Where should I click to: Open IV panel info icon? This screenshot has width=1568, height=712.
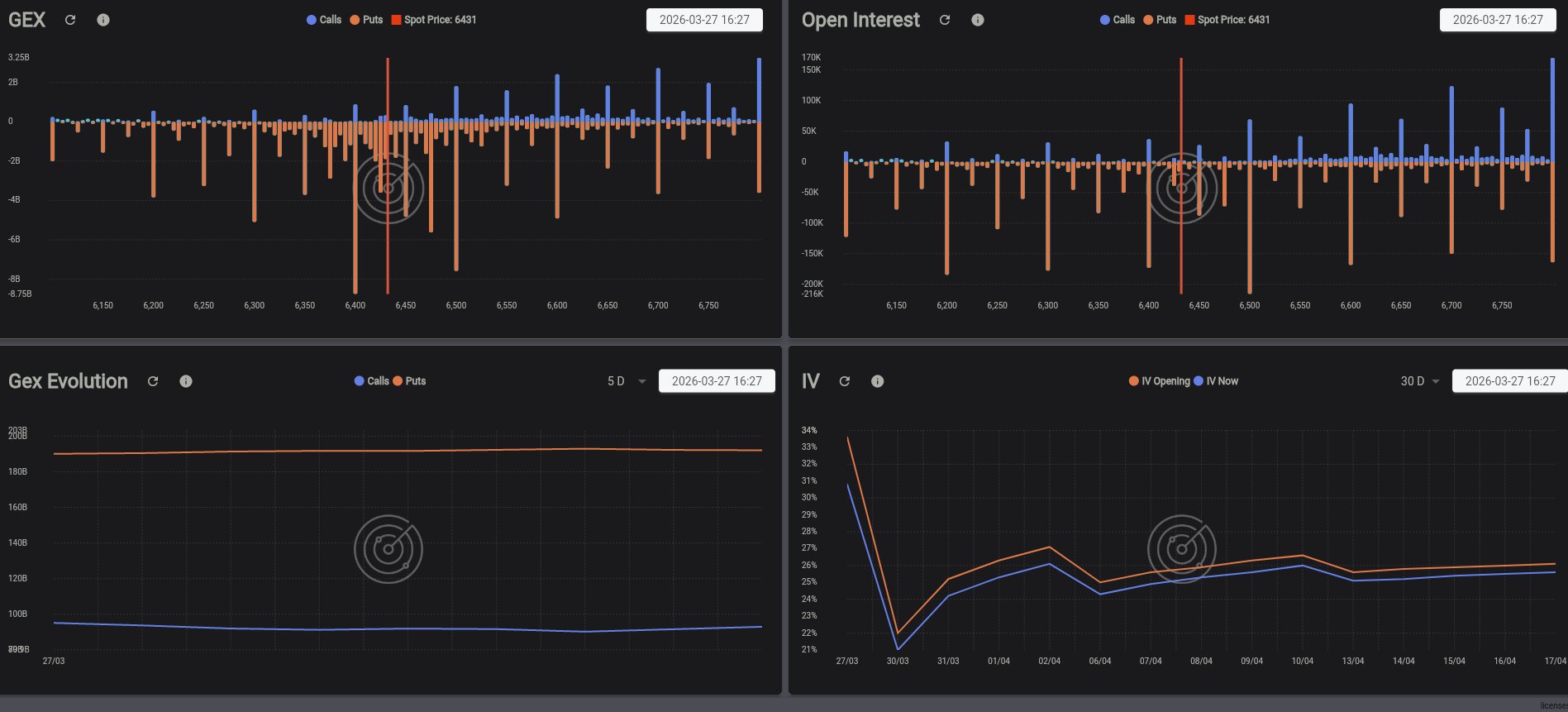(x=878, y=381)
